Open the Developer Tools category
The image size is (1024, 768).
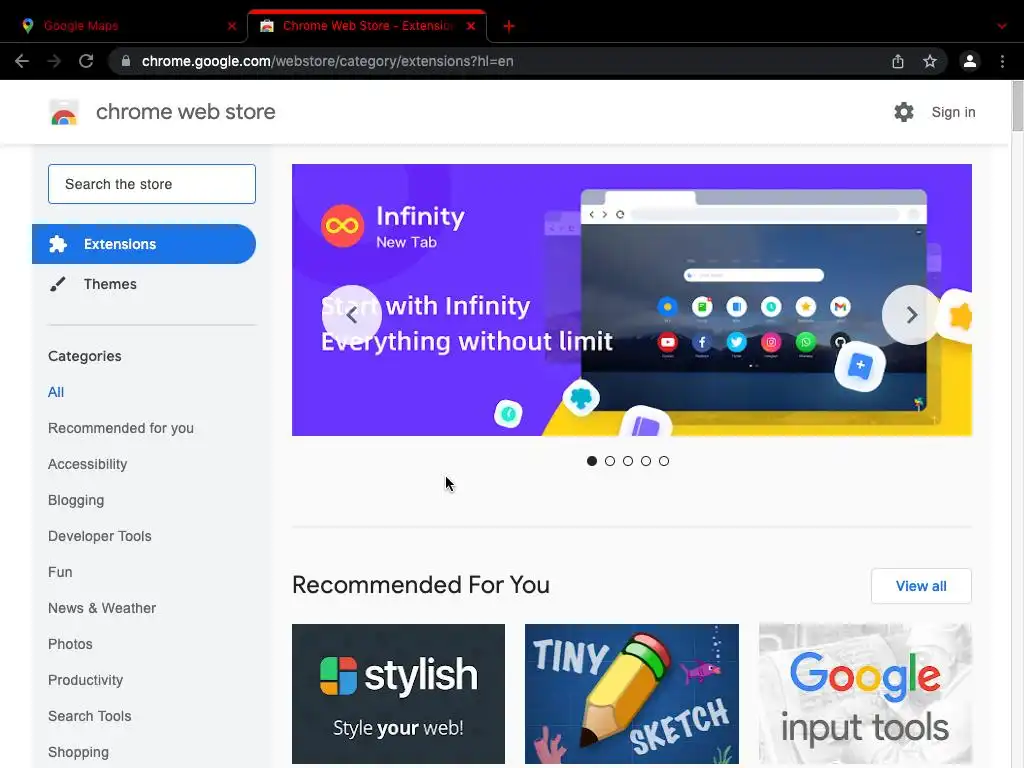[x=100, y=536]
